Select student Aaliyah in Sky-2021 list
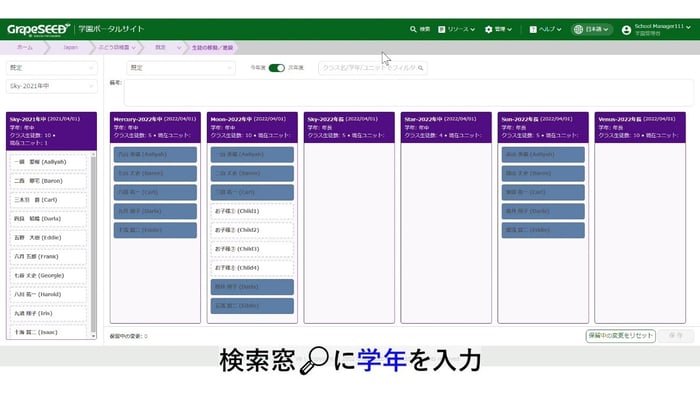Image resolution: width=700 pixels, height=393 pixels. (48, 162)
